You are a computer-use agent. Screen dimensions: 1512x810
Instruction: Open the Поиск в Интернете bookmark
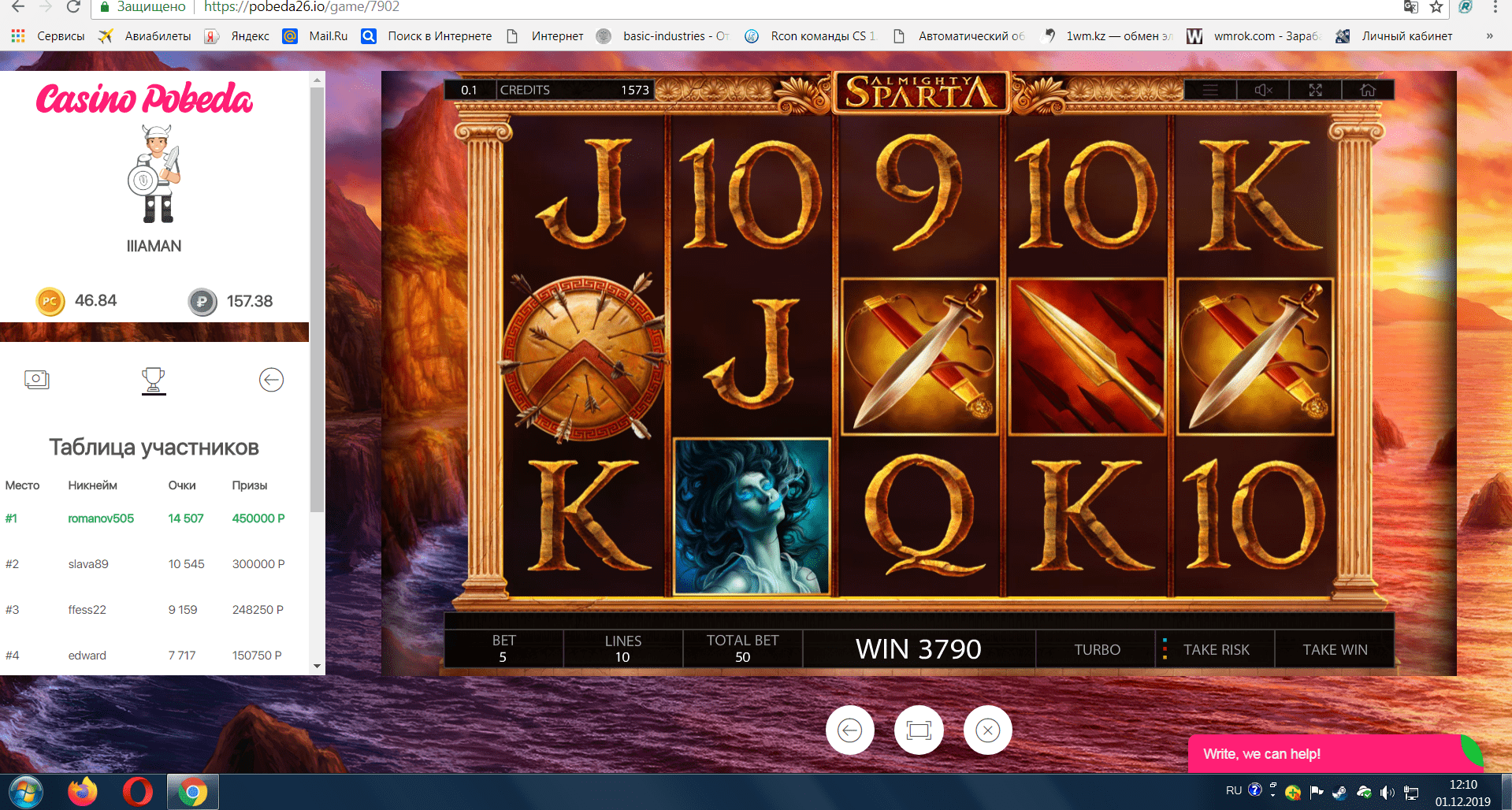427,36
